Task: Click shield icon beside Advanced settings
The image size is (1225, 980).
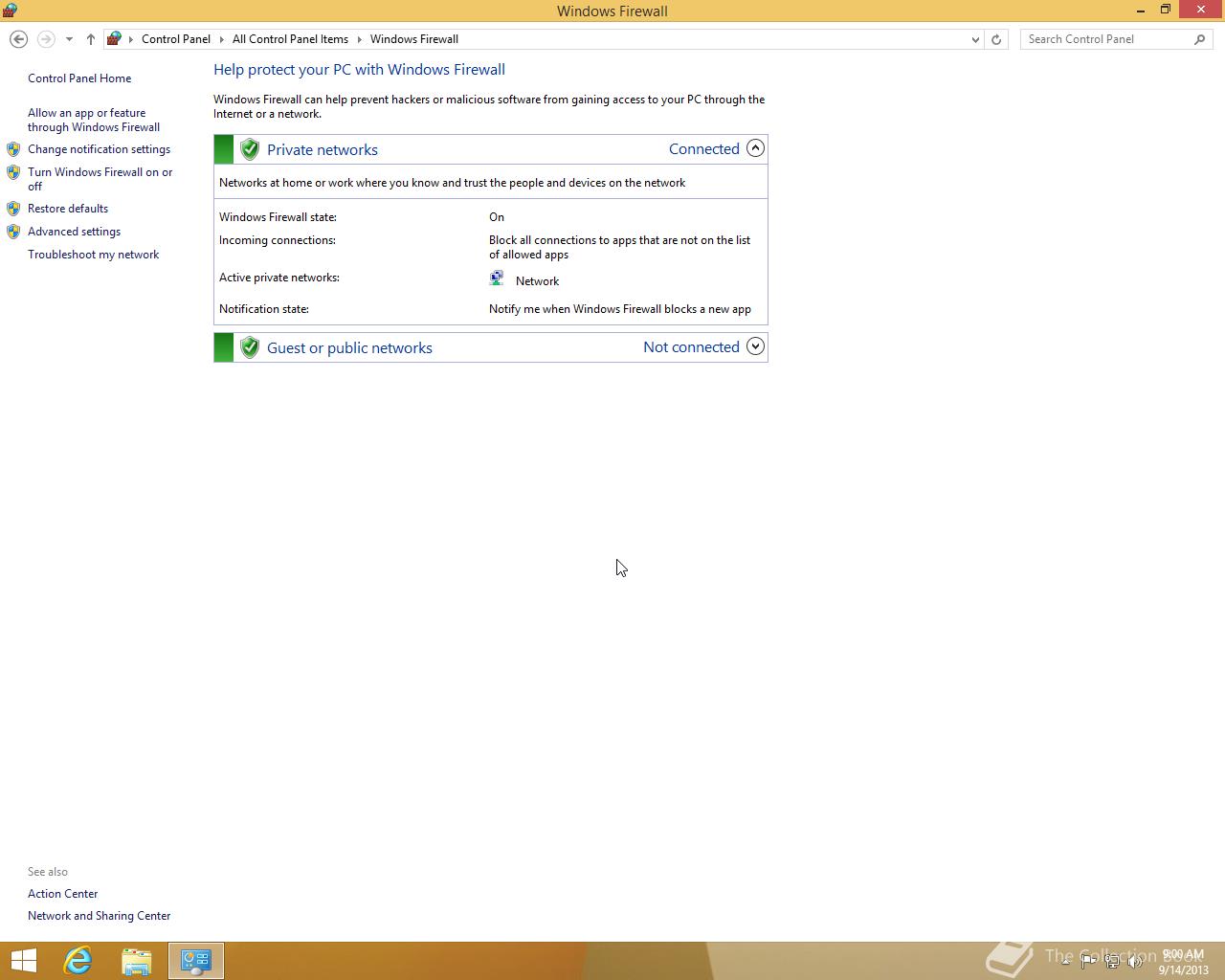Action: (x=13, y=232)
